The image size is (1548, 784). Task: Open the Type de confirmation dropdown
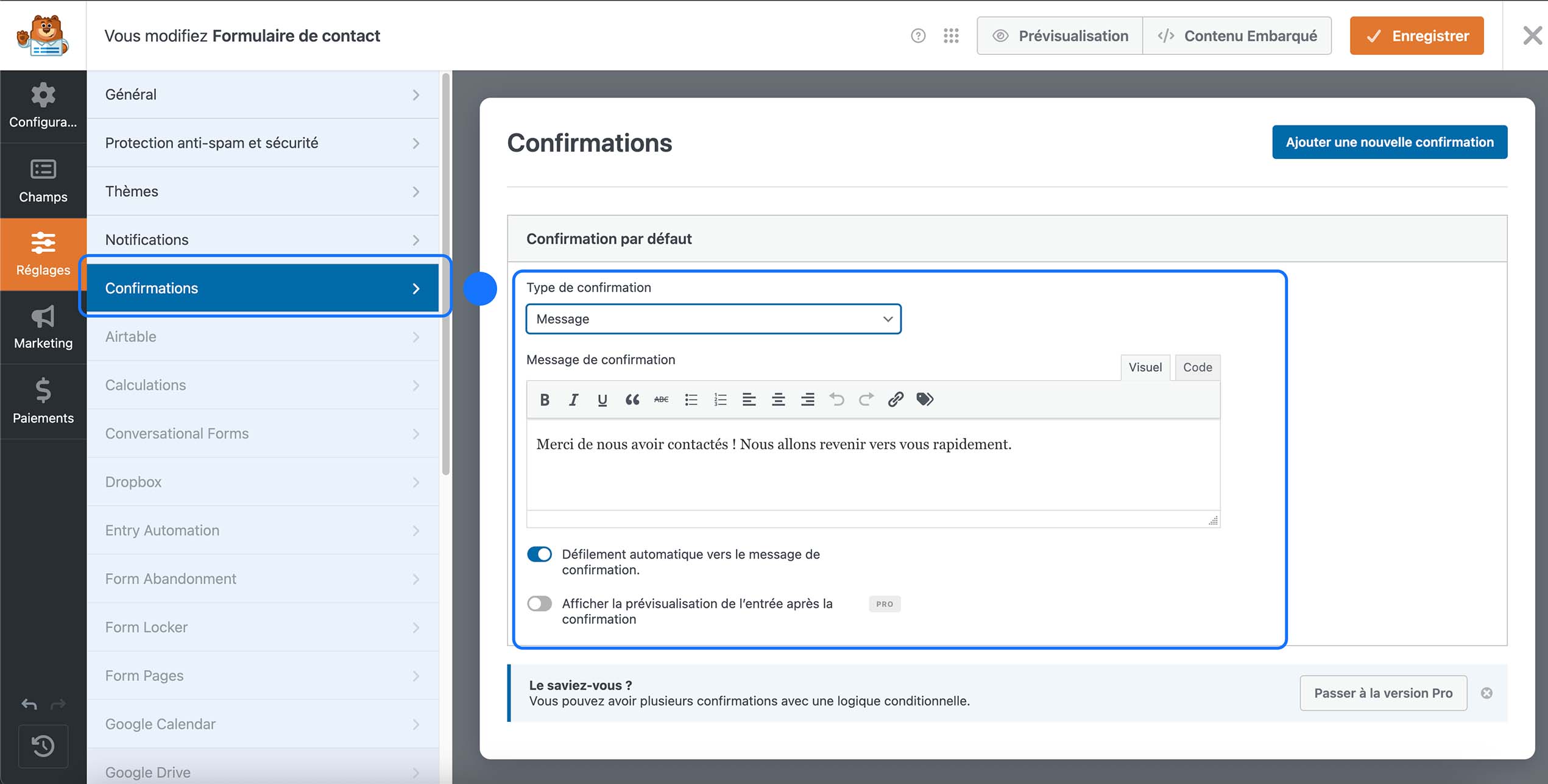tap(713, 319)
